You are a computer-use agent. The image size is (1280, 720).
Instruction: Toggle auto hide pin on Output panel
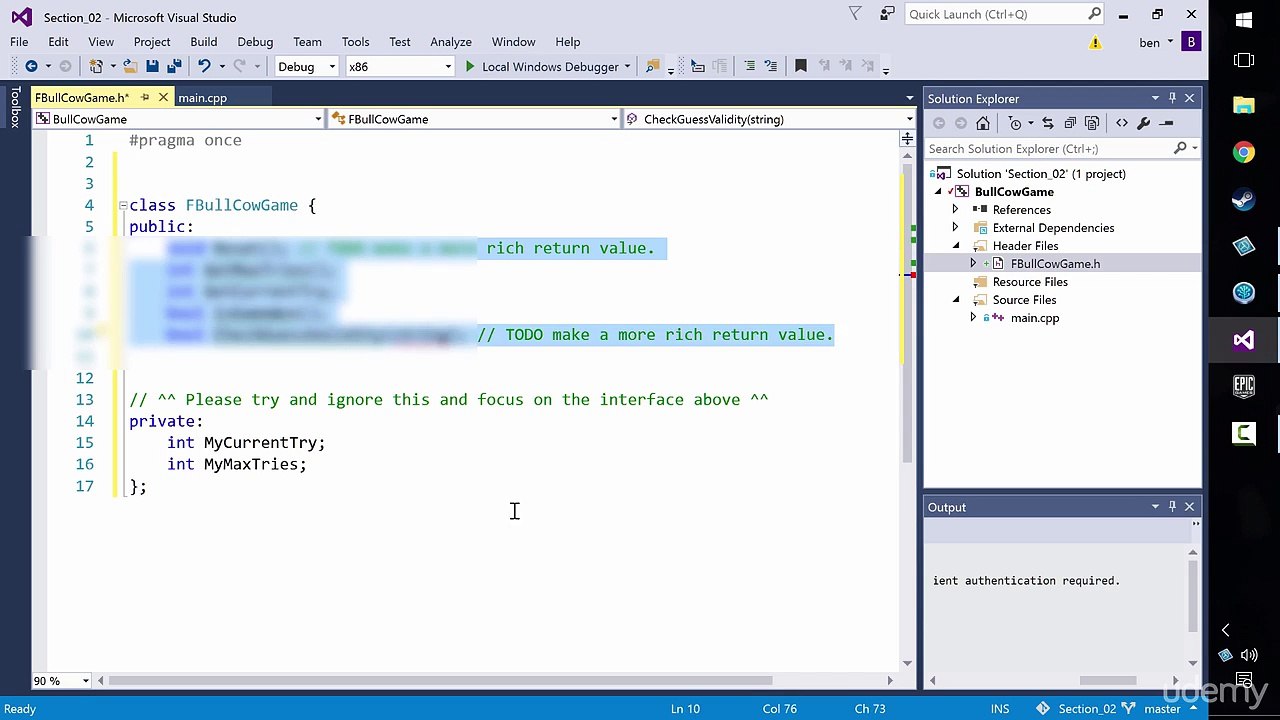pos(1172,507)
